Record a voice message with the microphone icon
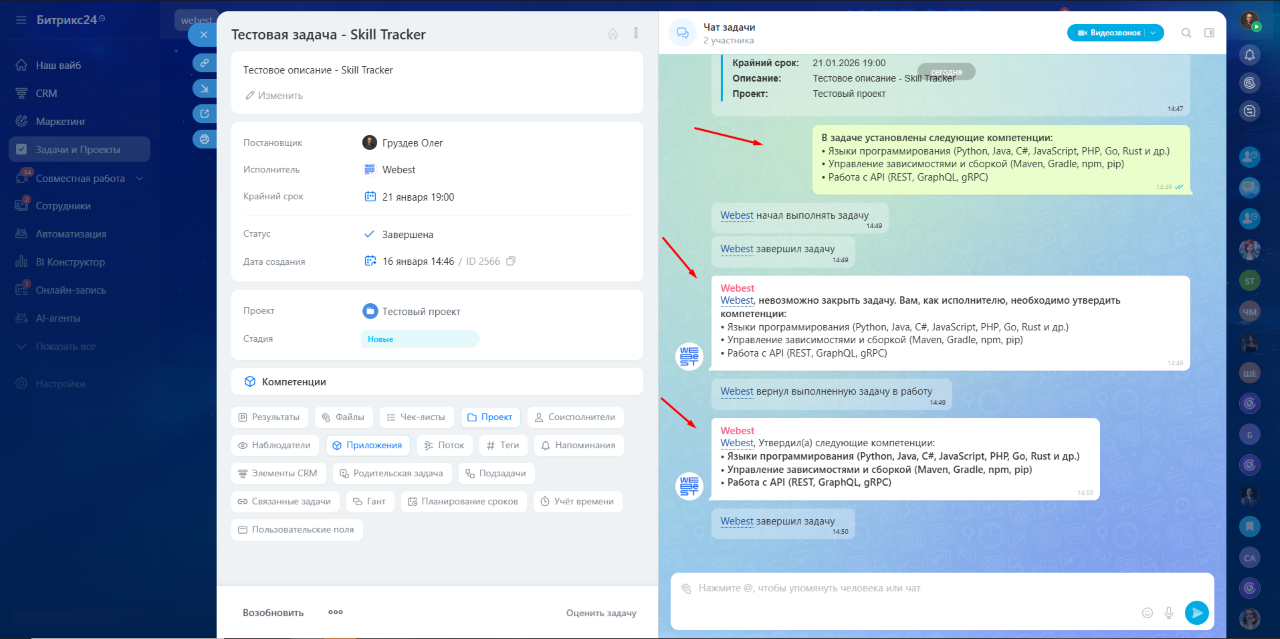 tap(1169, 613)
